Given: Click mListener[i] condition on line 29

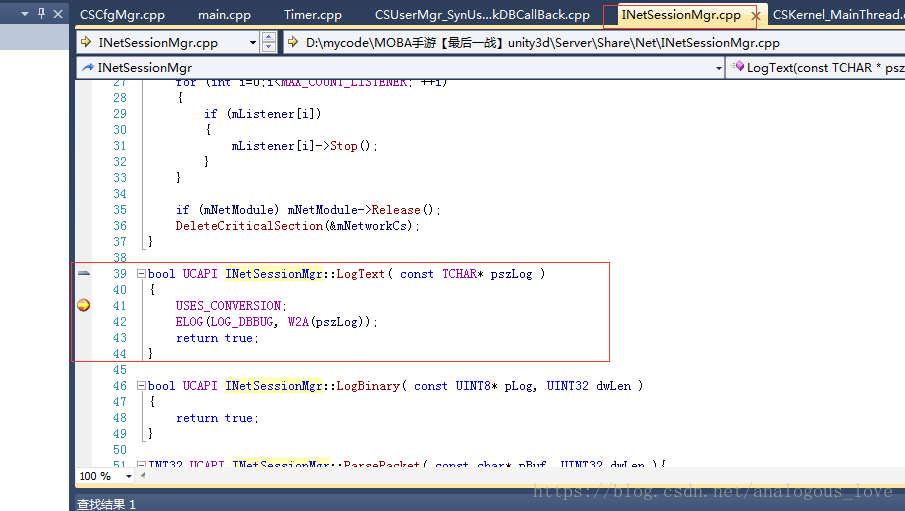Looking at the screenshot, I should click(x=274, y=114).
